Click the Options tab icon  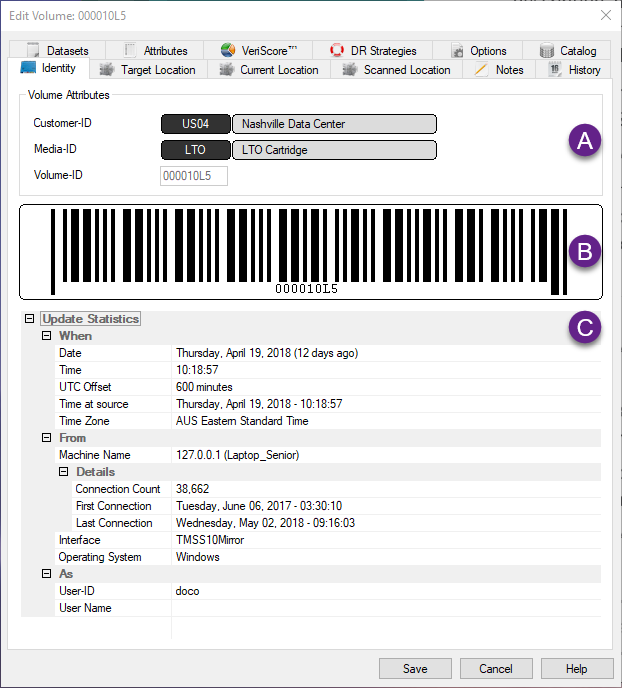pyautogui.click(x=458, y=50)
